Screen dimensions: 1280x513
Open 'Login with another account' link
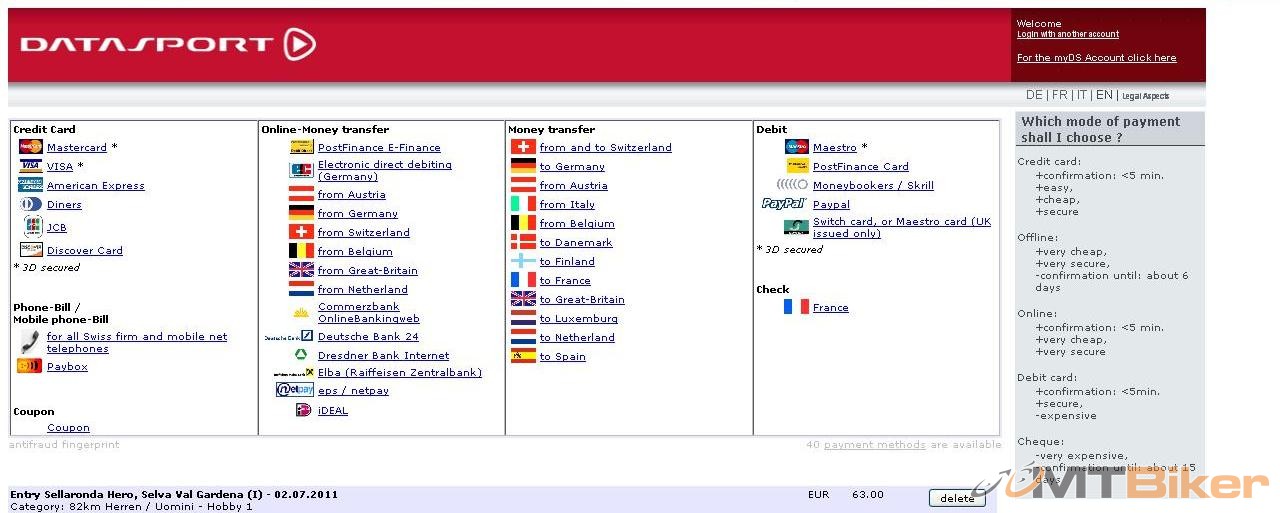pos(1067,34)
